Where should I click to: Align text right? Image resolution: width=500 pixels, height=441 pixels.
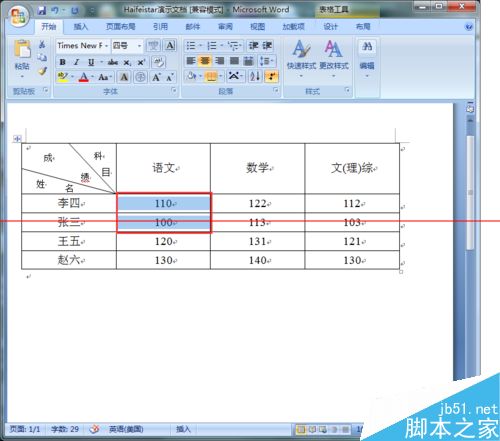coord(219,61)
